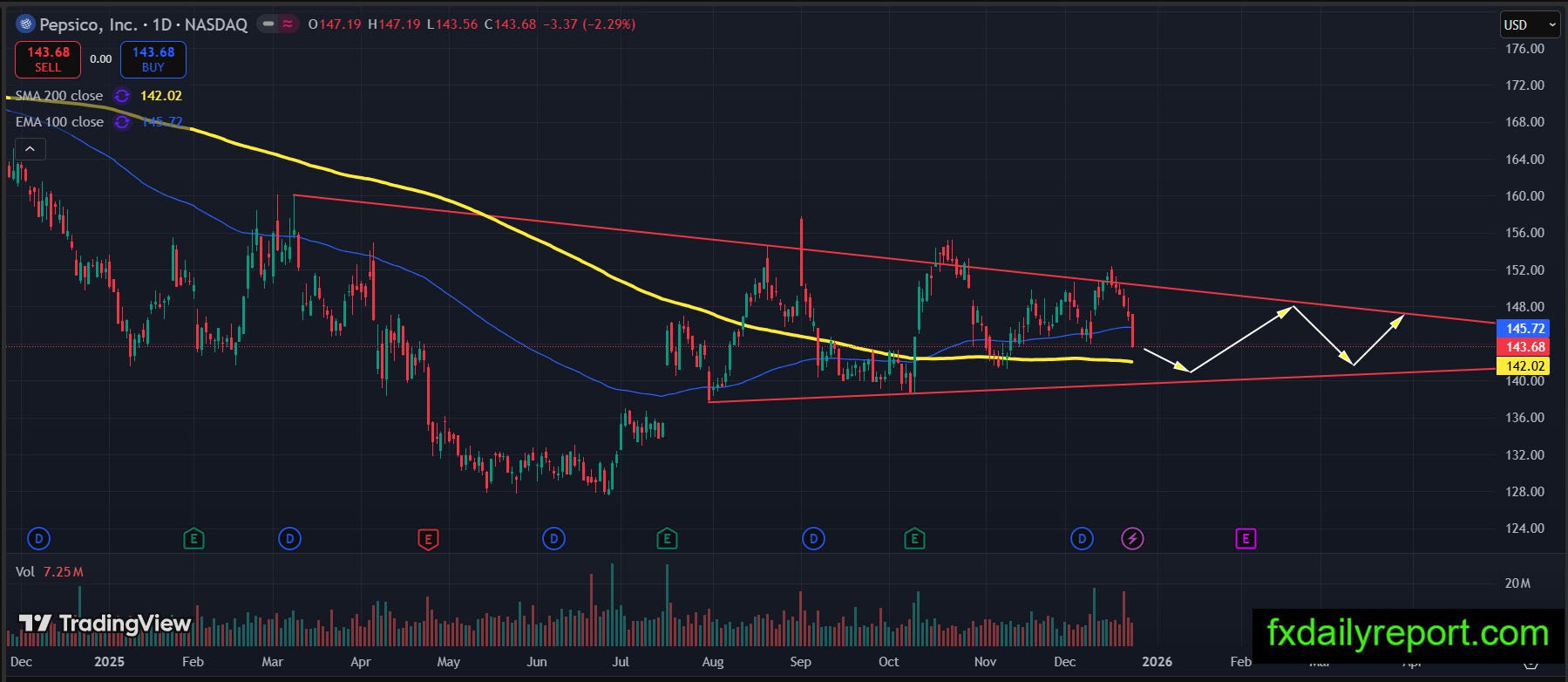The width and height of the screenshot is (1568, 682).
Task: Click the 136.00 price scale label
Action: (x=1525, y=418)
